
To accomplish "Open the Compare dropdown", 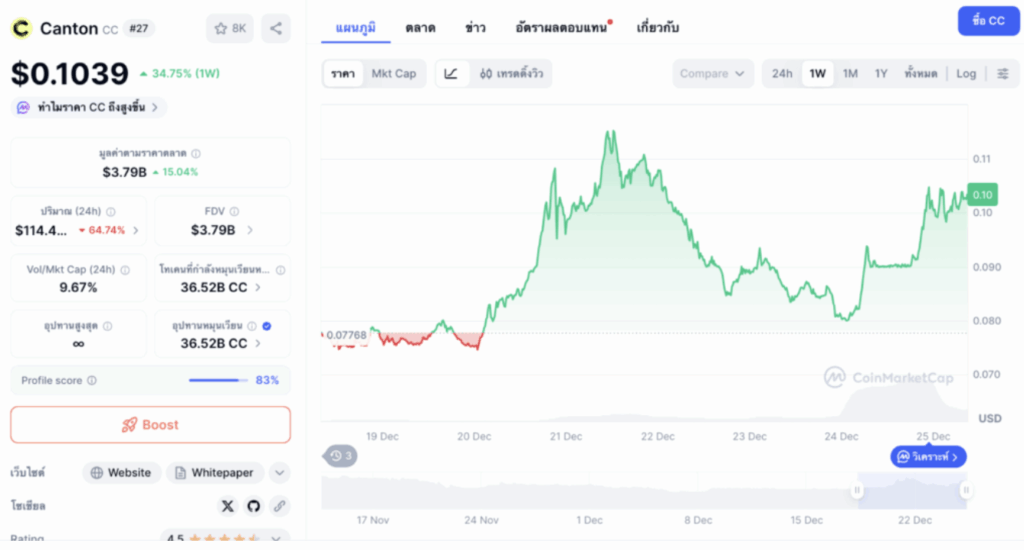I will [714, 73].
